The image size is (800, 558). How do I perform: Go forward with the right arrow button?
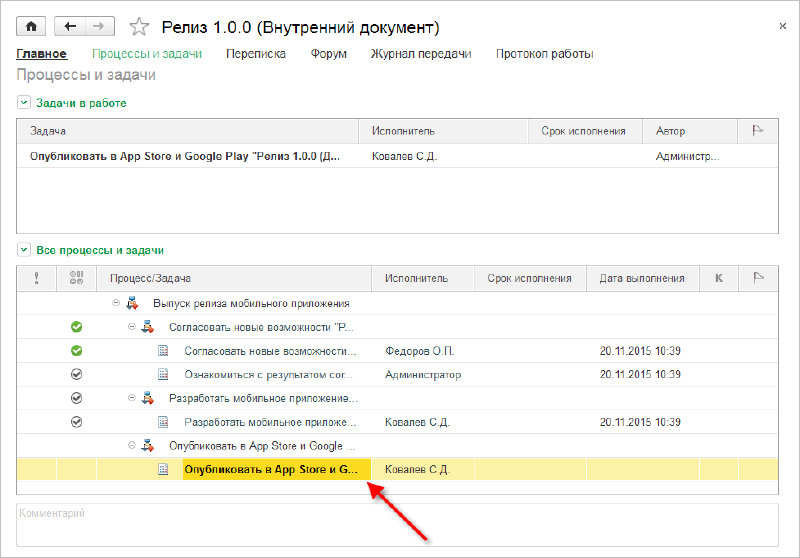[x=97, y=26]
